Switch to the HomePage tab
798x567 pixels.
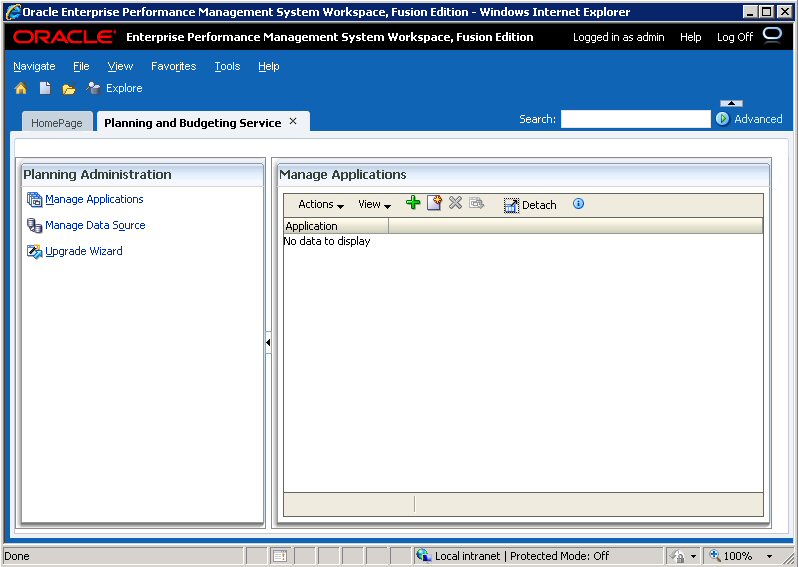(57, 123)
